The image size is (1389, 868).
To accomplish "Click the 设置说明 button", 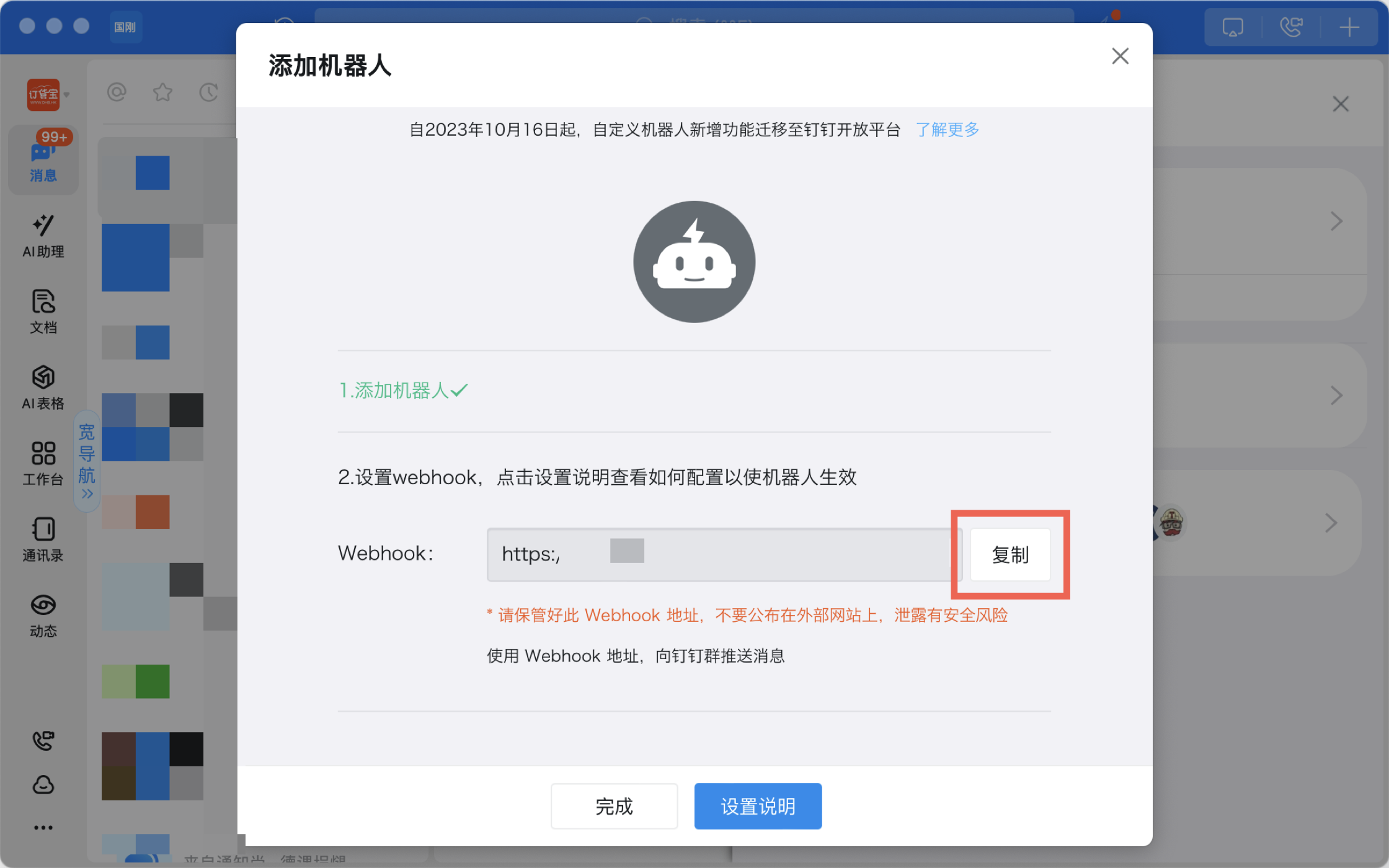I will pos(758,806).
